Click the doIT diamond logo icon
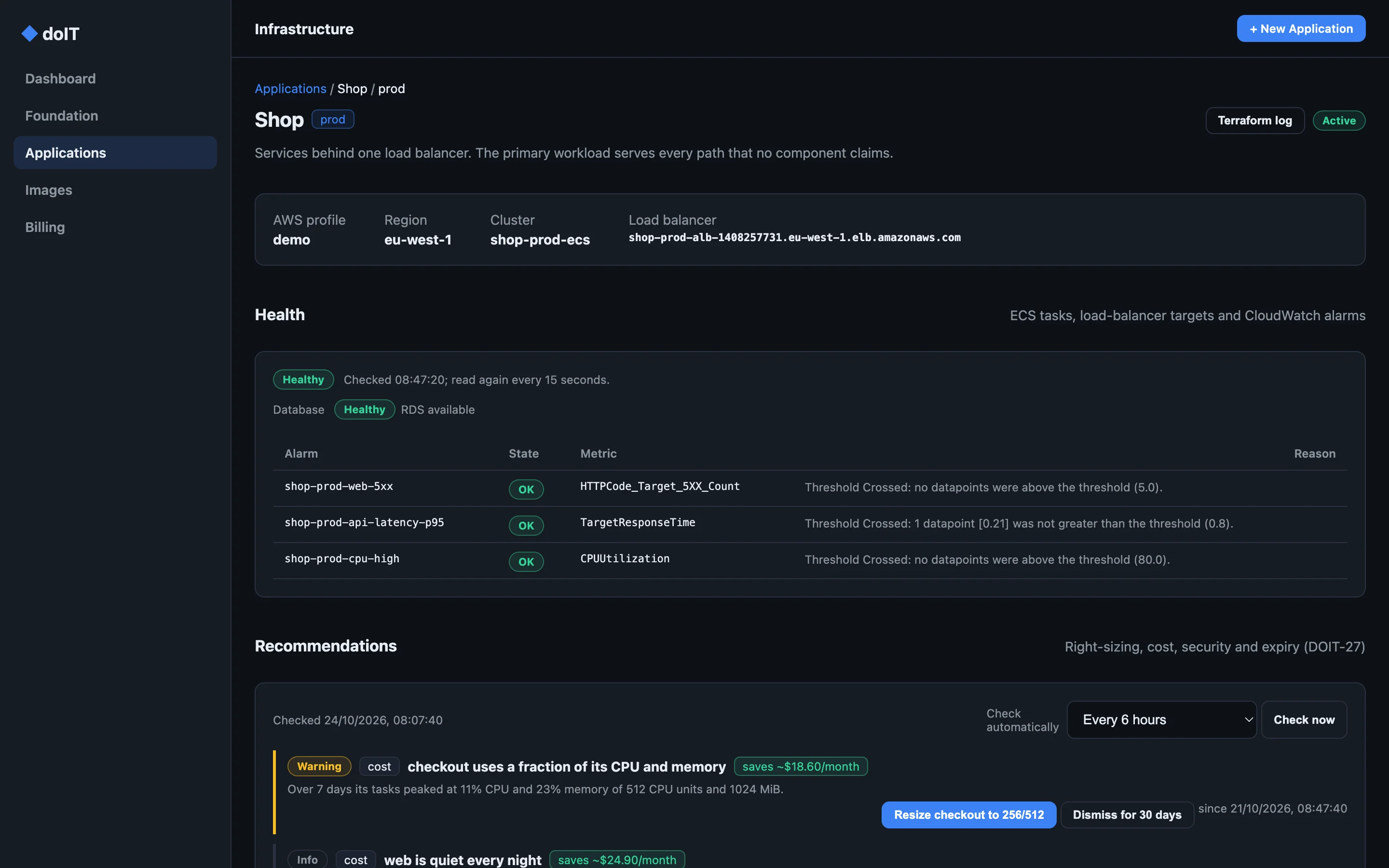This screenshot has width=1389, height=868. click(x=29, y=34)
